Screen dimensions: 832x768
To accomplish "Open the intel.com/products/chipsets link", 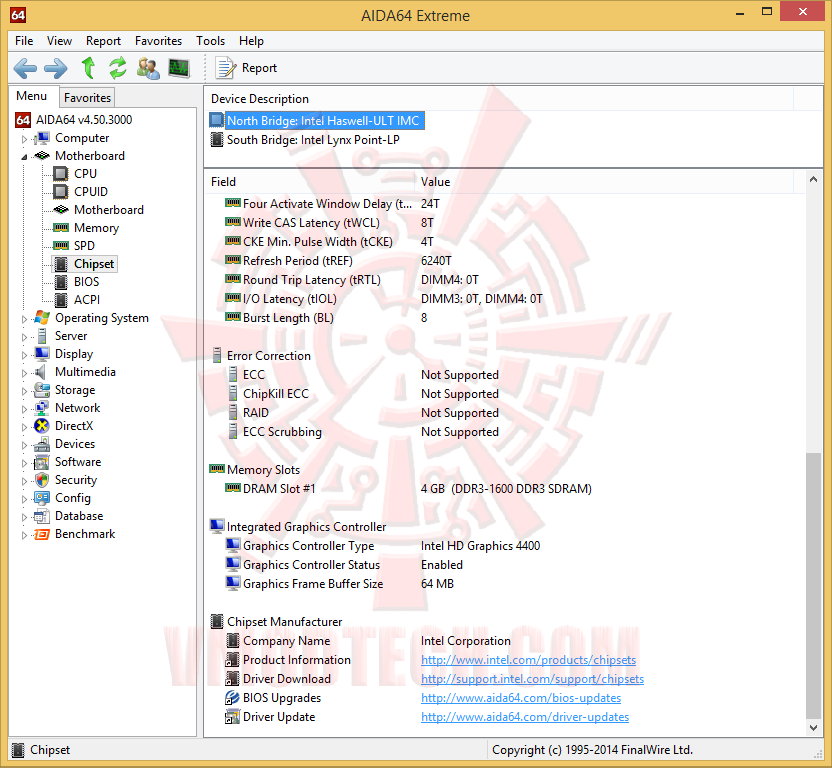I will (x=528, y=660).
